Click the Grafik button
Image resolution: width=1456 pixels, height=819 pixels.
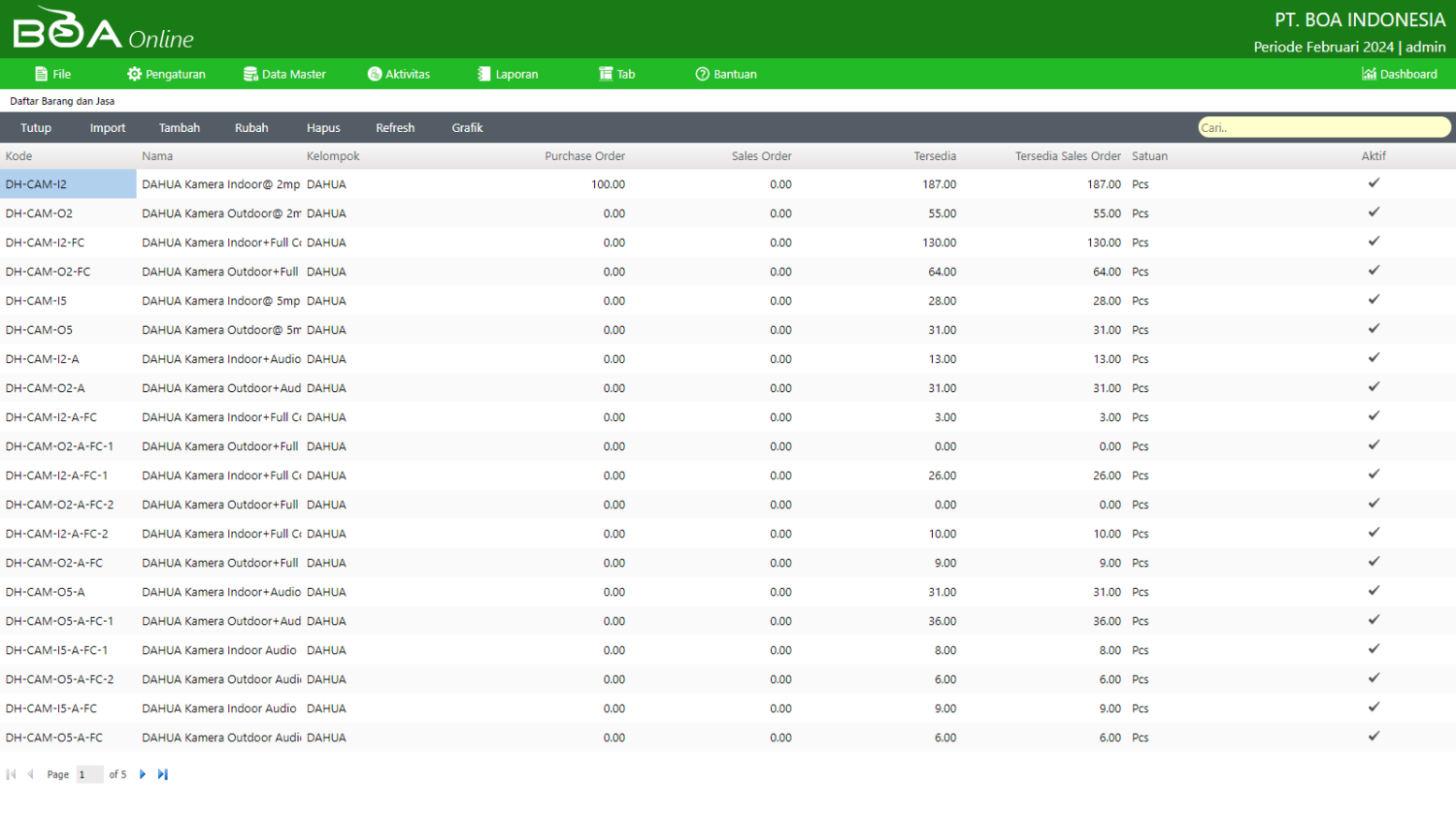click(467, 128)
